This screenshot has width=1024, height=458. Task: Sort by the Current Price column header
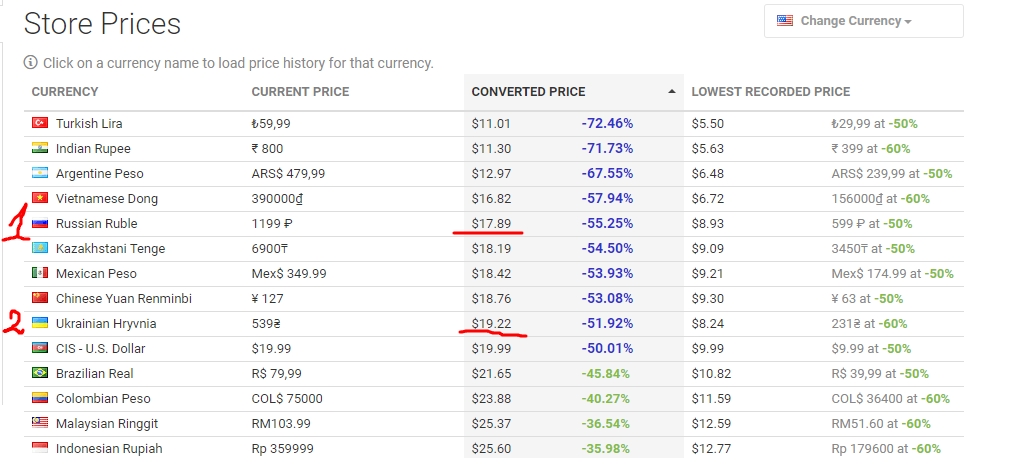300,91
